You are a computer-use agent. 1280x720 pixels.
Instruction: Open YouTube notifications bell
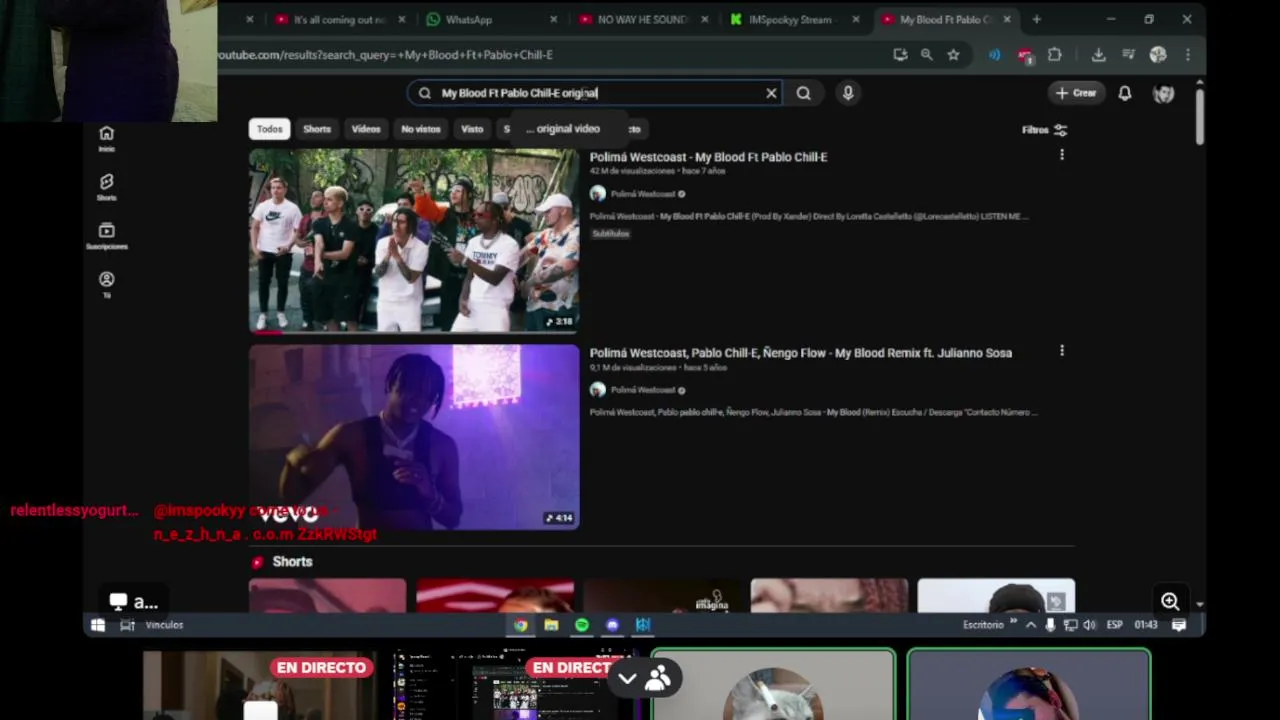click(1125, 93)
